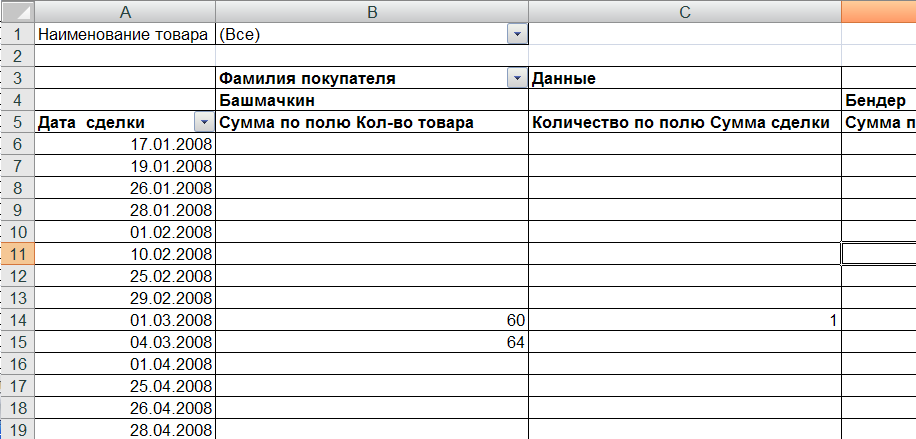
Task: Click the date 26.04.2008
Action: 126,407
